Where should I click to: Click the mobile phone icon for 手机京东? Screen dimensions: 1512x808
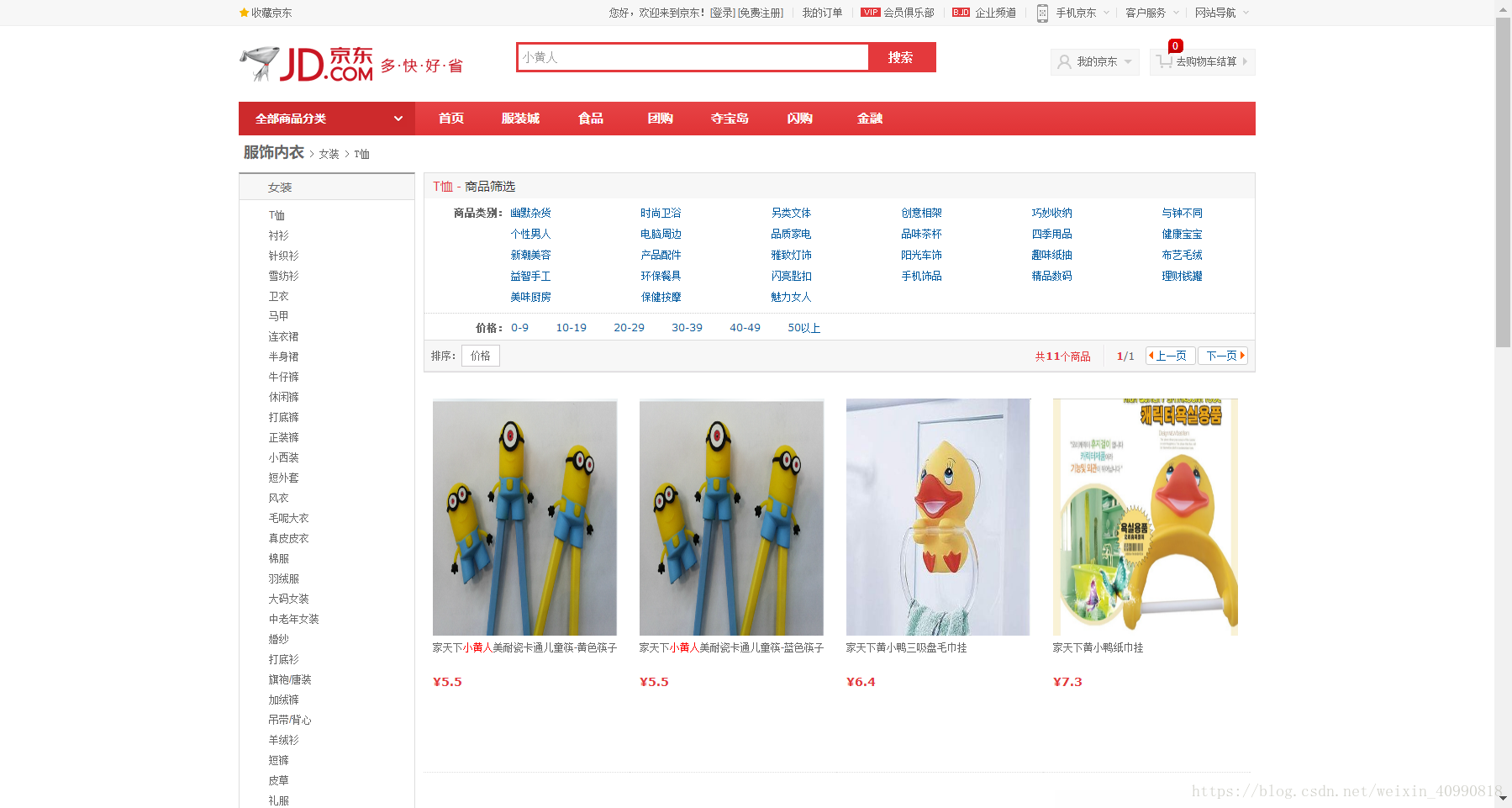1042,13
